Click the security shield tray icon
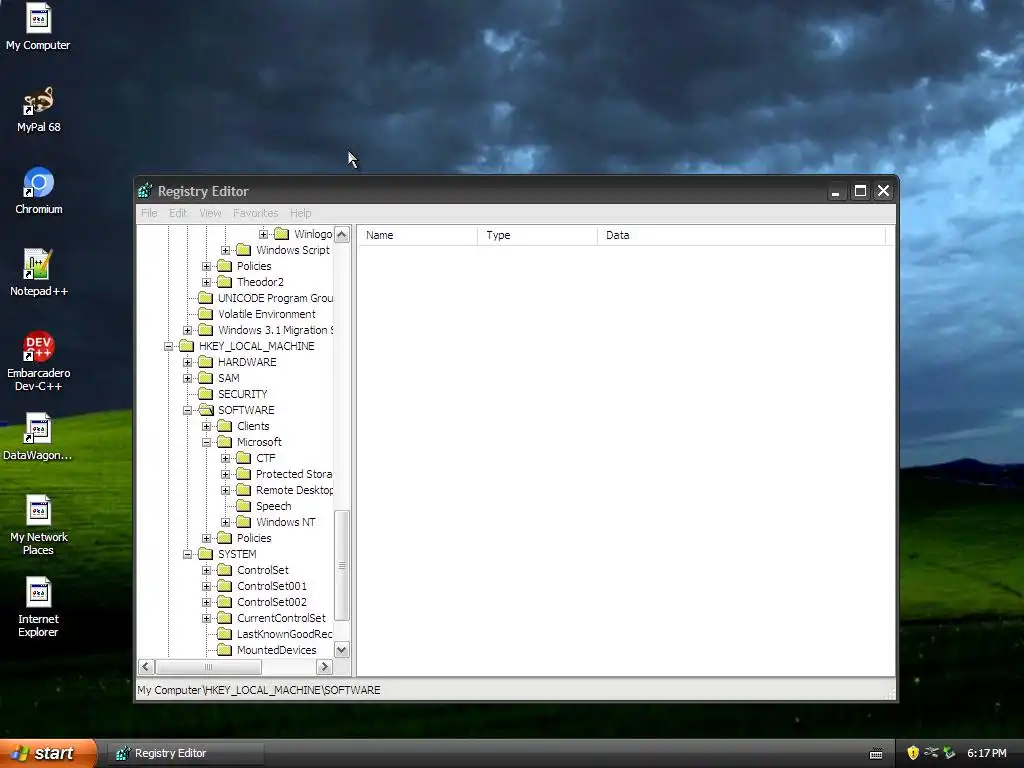1024x768 pixels. (x=913, y=753)
